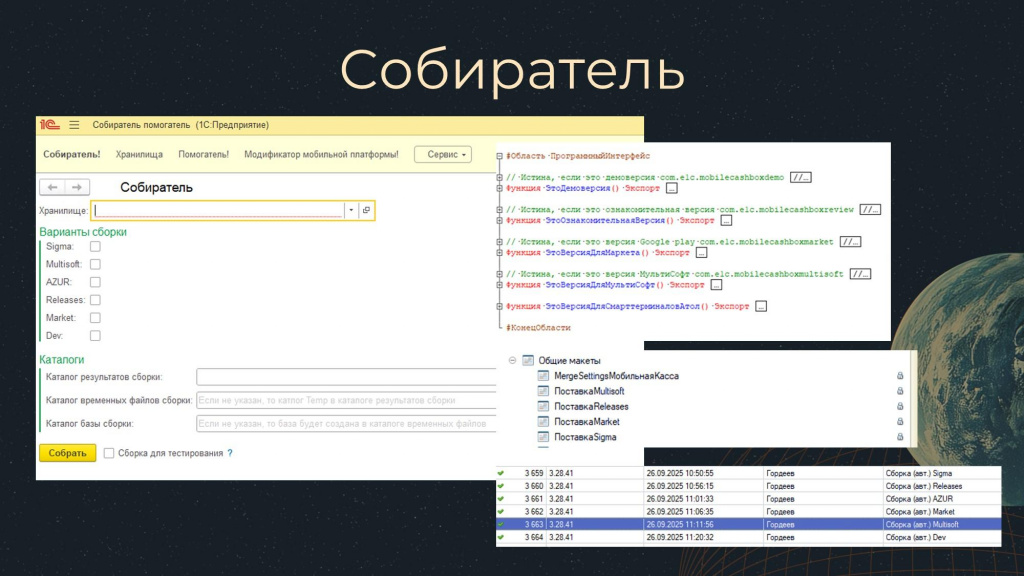Check the Market build variant checkbox
The height and width of the screenshot is (576, 1024).
pyautogui.click(x=95, y=317)
